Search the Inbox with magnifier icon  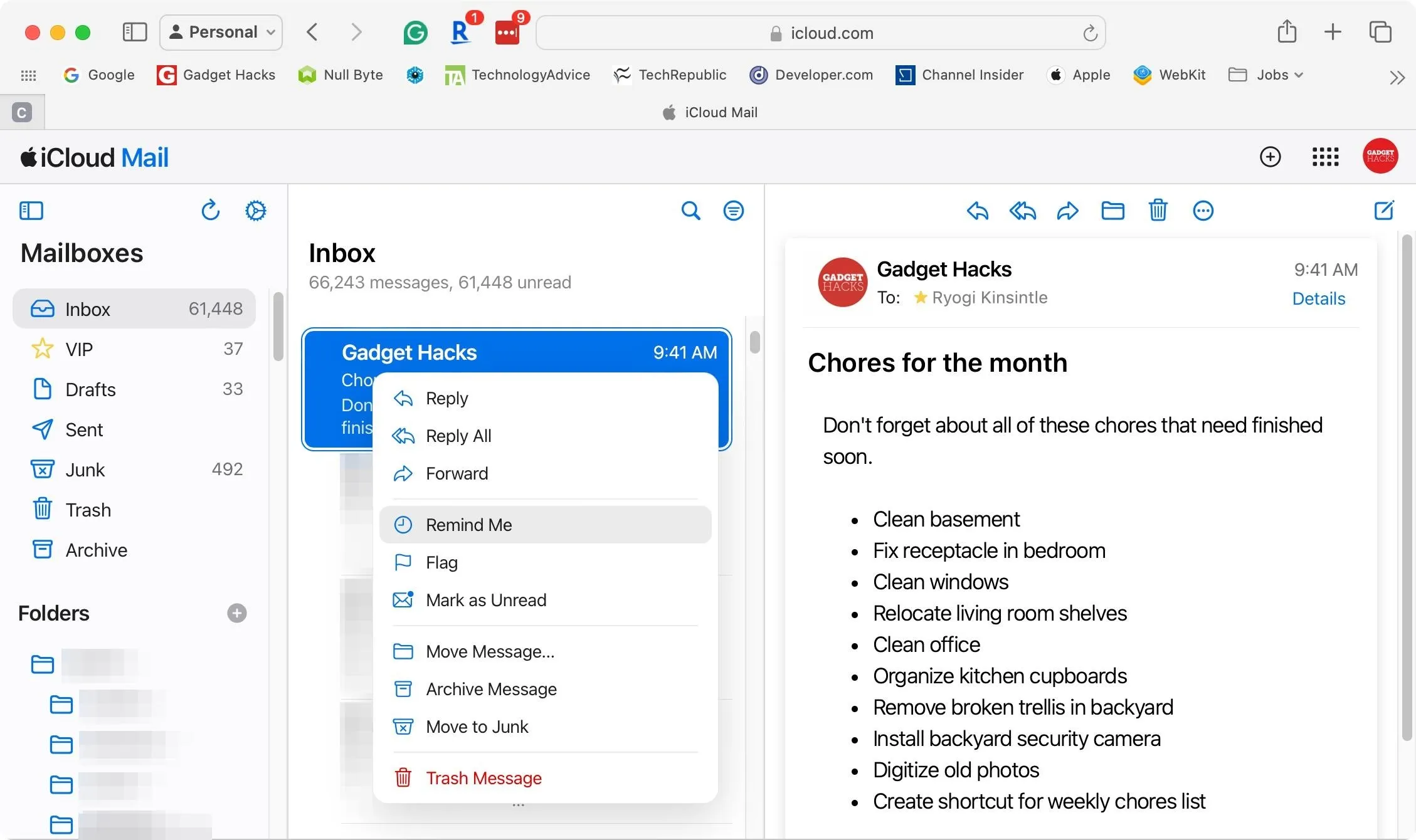click(x=690, y=211)
